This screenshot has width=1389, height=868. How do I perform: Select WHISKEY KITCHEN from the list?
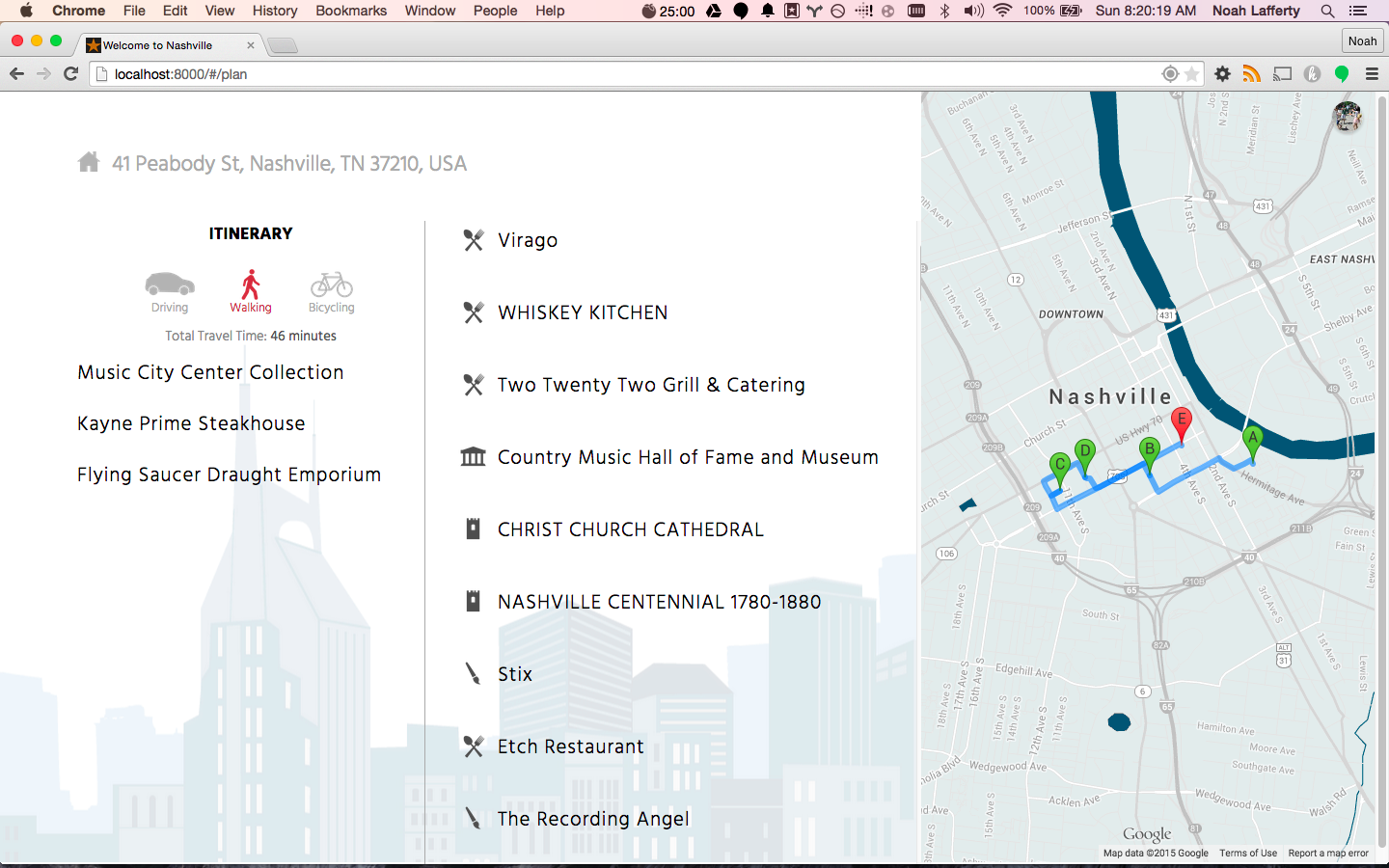coord(583,312)
